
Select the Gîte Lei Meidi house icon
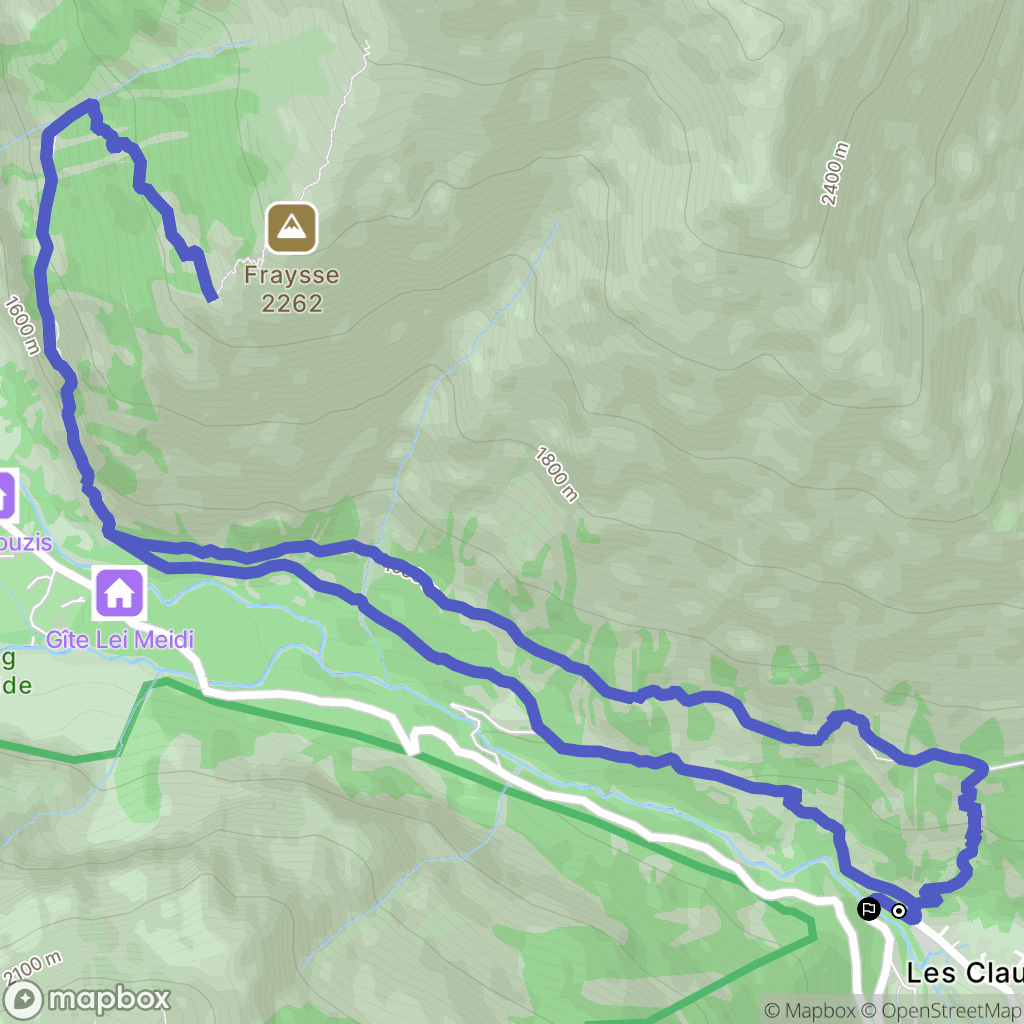[x=120, y=593]
